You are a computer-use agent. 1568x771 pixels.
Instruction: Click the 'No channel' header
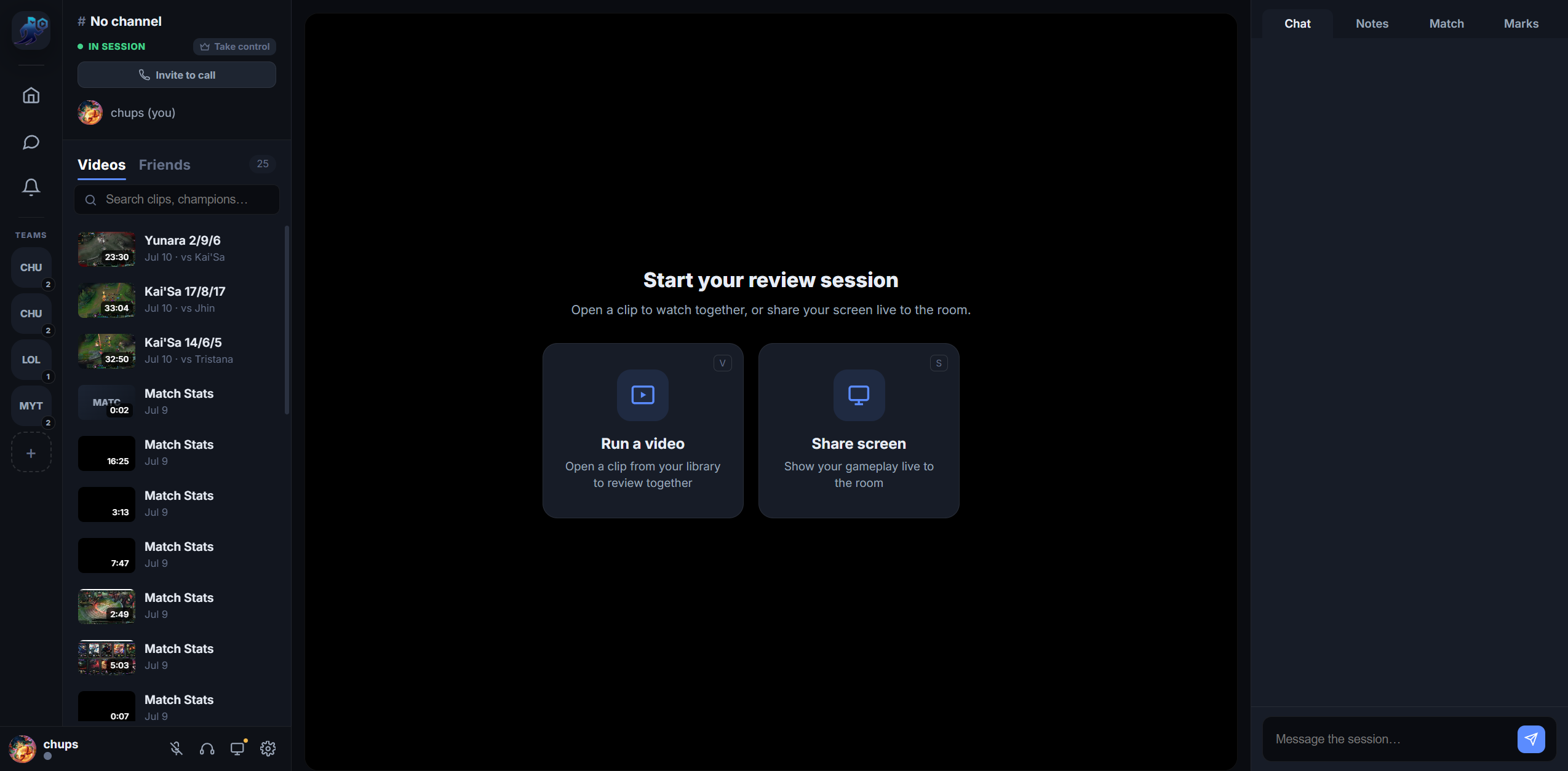pyautogui.click(x=125, y=22)
